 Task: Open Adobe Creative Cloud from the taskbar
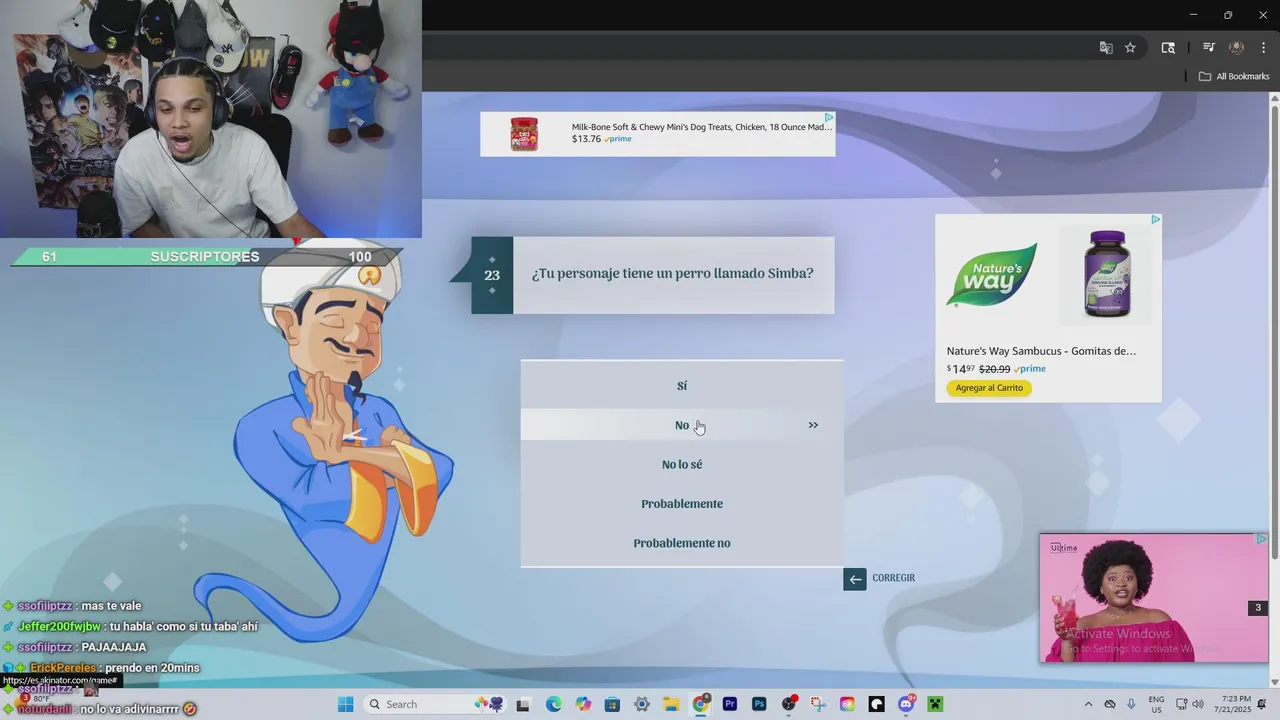848,704
